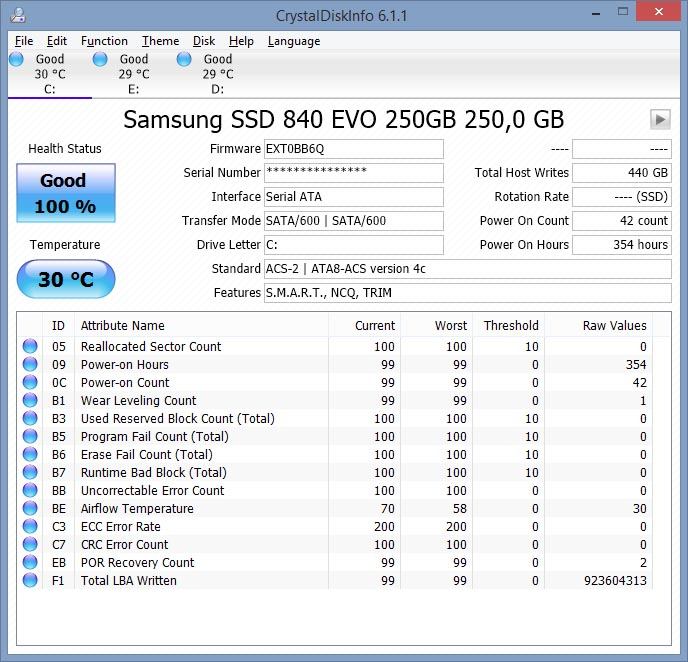Click status orb for Power-on Hours row
The height and width of the screenshot is (662, 688).
coord(30,364)
